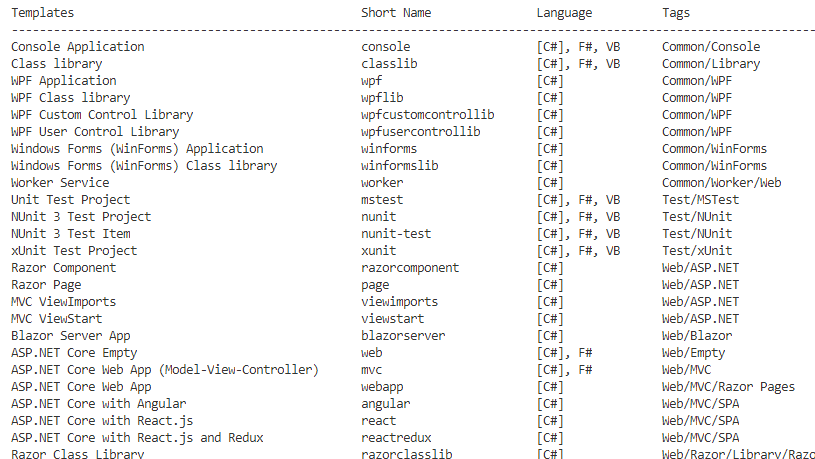Select the Blazor Server App template
This screenshot has height=459, width=815.
pos(70,336)
